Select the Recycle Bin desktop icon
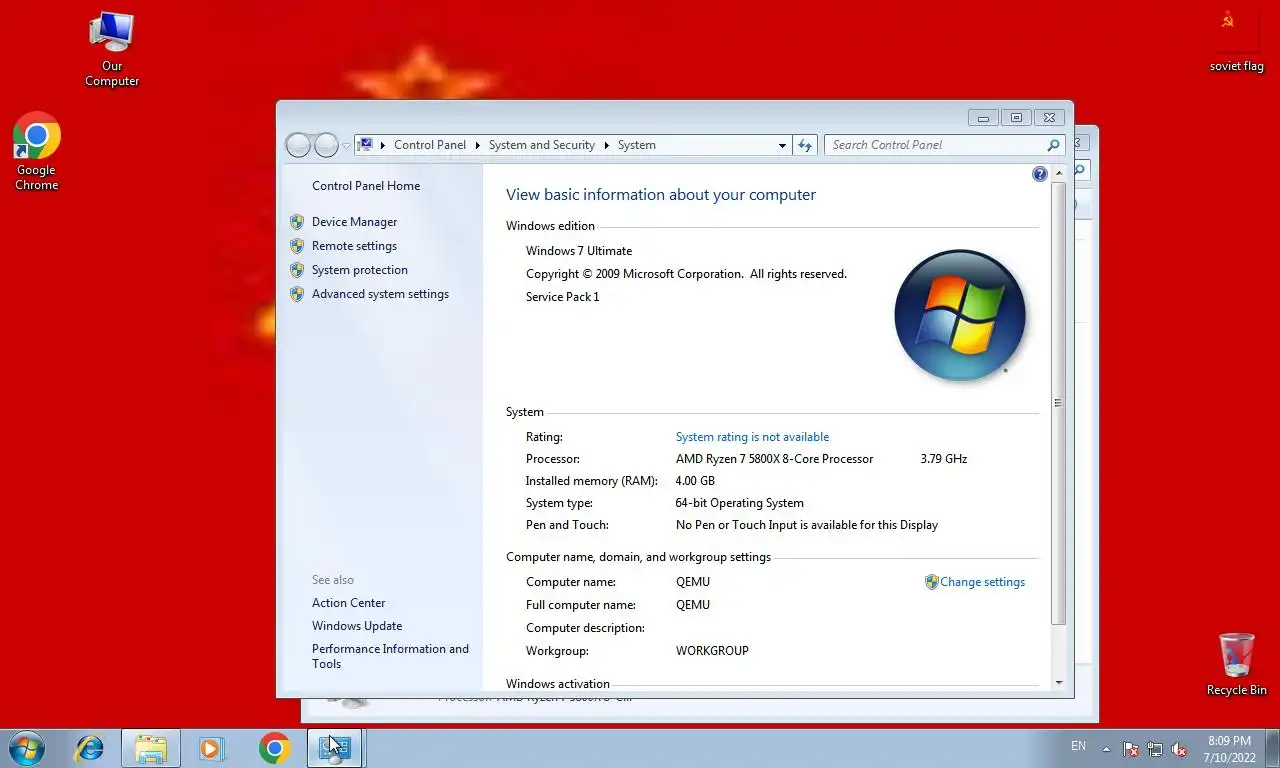This screenshot has height=768, width=1280. [x=1237, y=664]
